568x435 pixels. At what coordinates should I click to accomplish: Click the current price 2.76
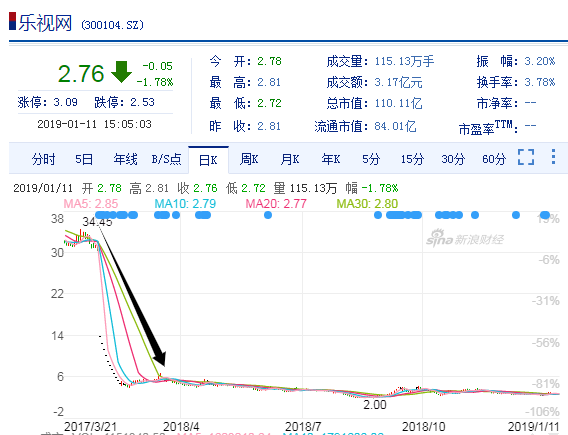click(81, 74)
